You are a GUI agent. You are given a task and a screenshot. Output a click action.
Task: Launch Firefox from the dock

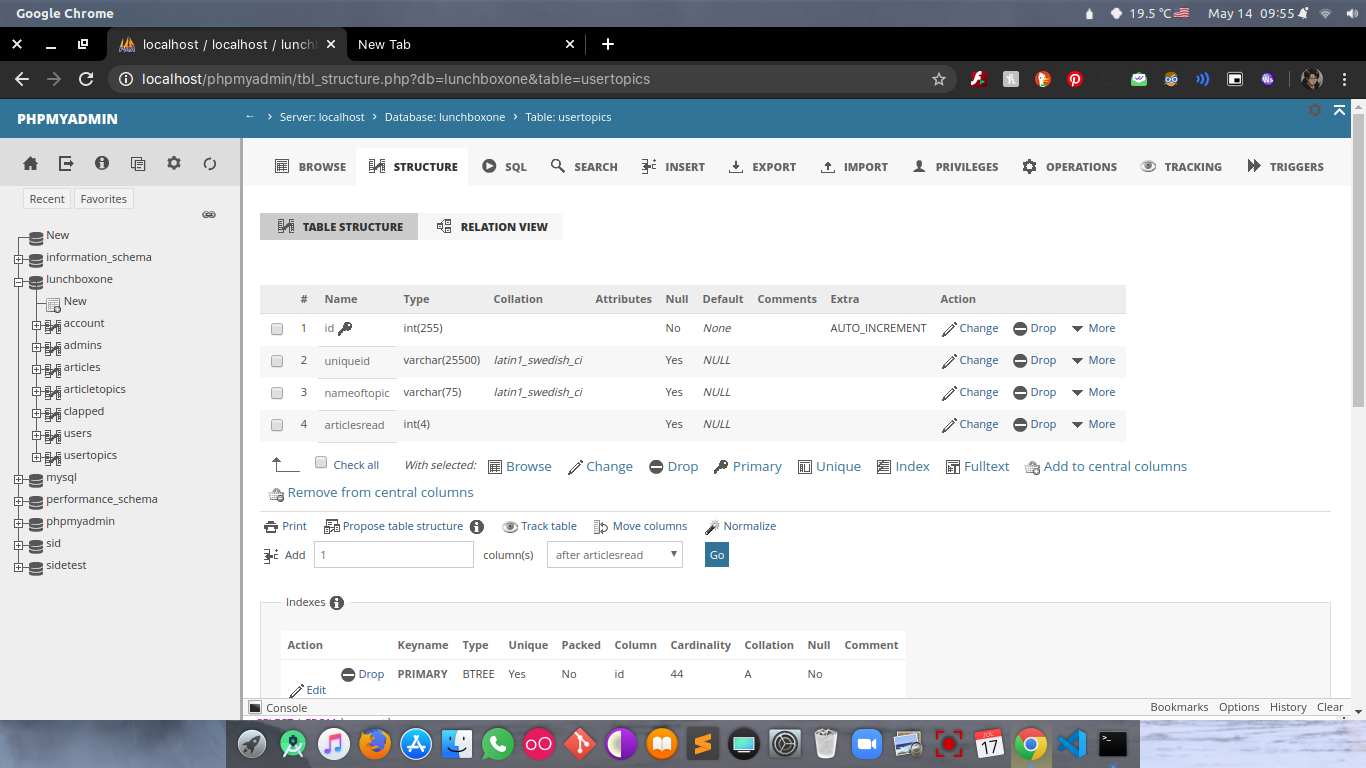pyautogui.click(x=375, y=744)
